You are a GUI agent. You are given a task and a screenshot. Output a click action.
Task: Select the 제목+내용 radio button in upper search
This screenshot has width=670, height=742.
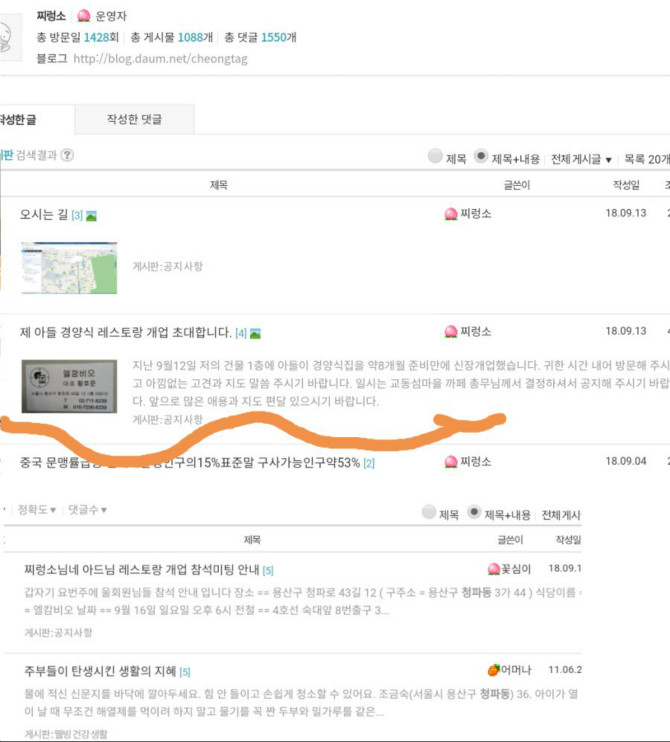point(481,156)
